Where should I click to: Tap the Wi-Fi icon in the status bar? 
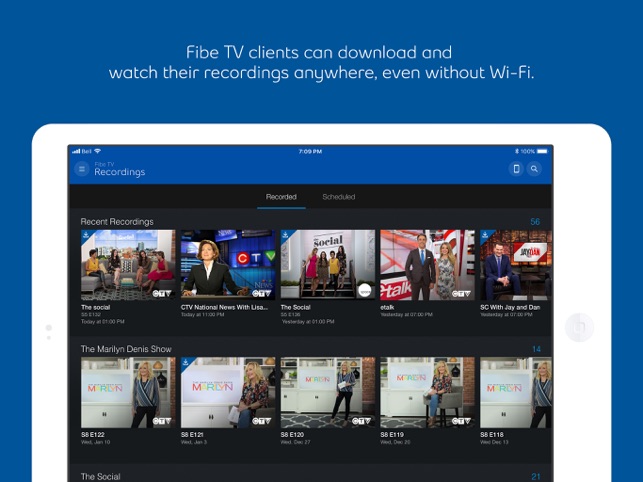pyautogui.click(x=98, y=151)
